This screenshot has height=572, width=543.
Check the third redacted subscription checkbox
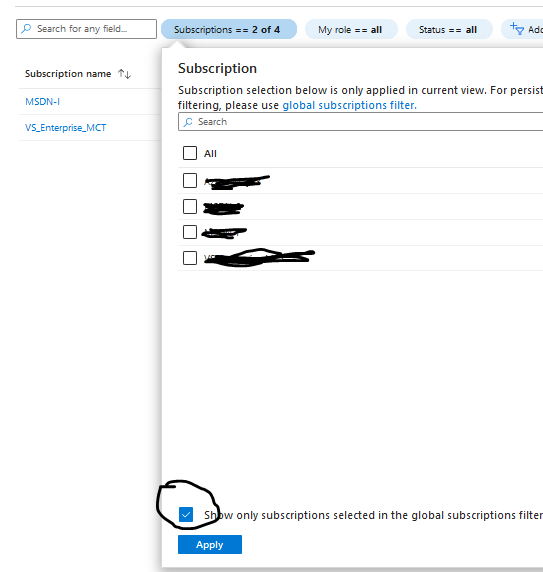pos(190,232)
